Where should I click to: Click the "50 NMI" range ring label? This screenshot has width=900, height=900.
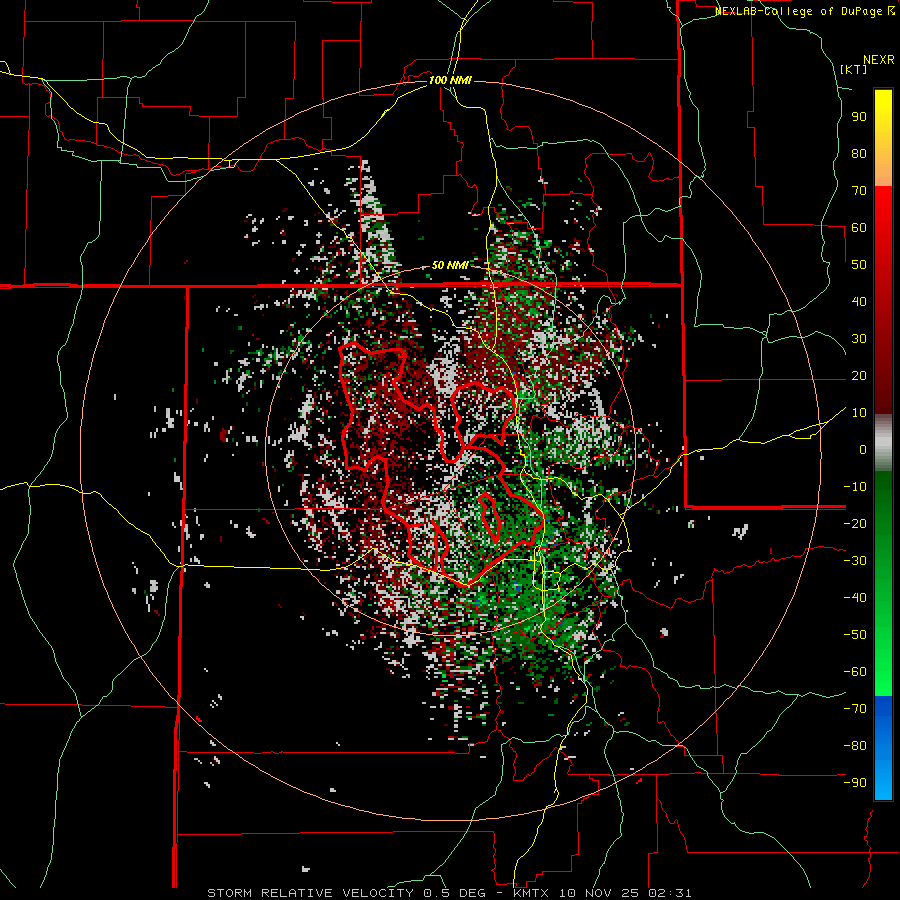[450, 265]
